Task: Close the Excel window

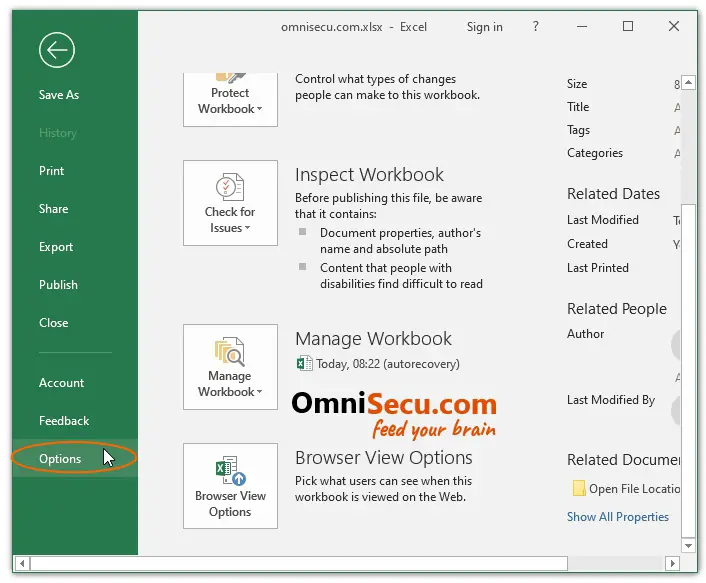Action: 674,27
